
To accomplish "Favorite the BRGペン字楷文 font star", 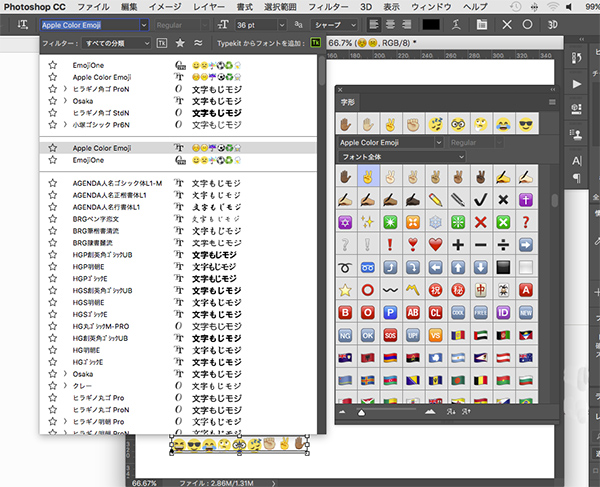I will point(53,219).
